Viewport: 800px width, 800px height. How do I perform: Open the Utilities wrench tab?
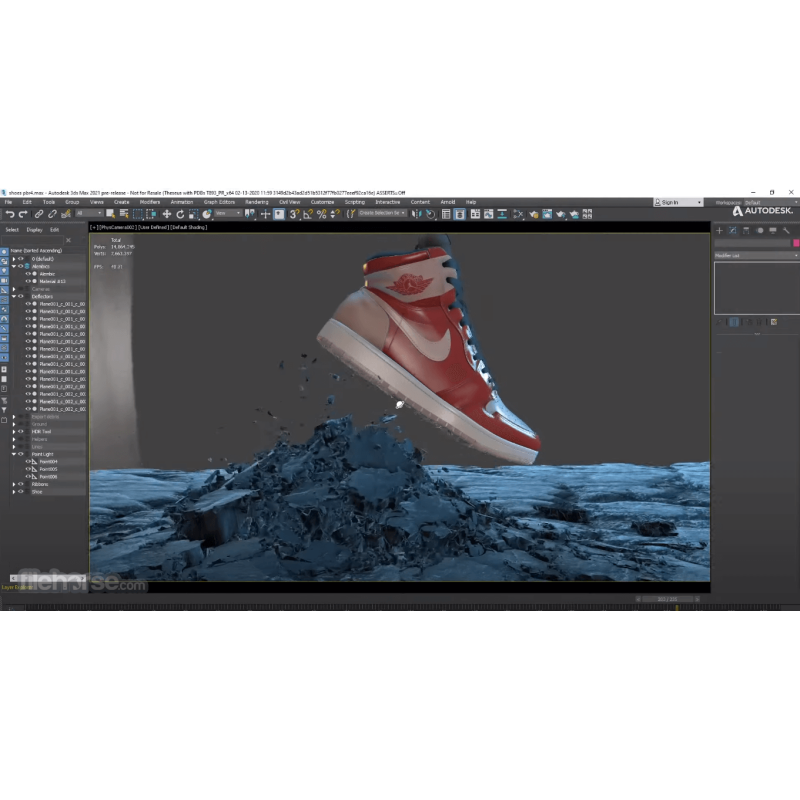pos(786,231)
